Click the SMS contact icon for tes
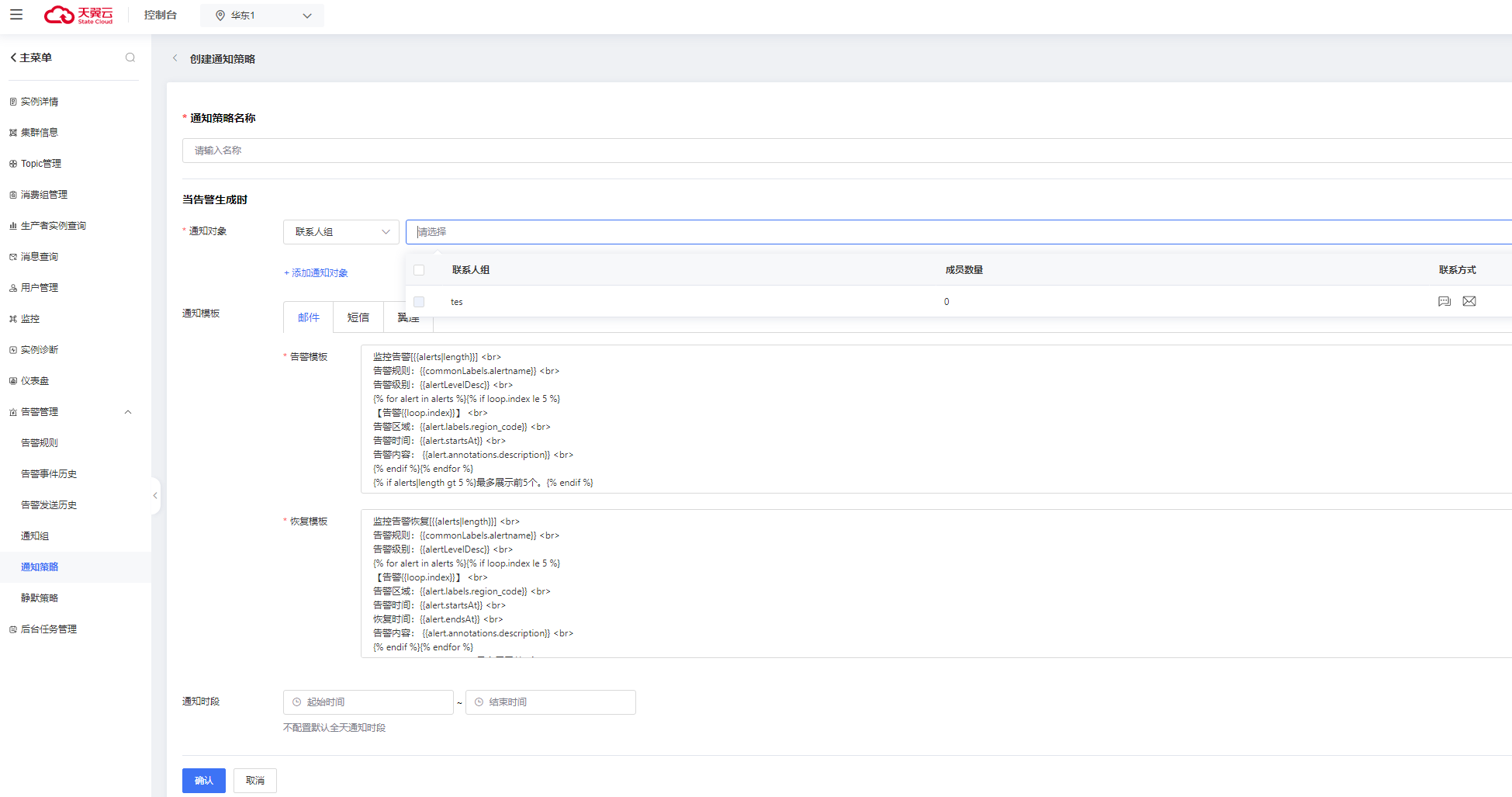Viewport: 1512px width, 797px height. (x=1444, y=301)
